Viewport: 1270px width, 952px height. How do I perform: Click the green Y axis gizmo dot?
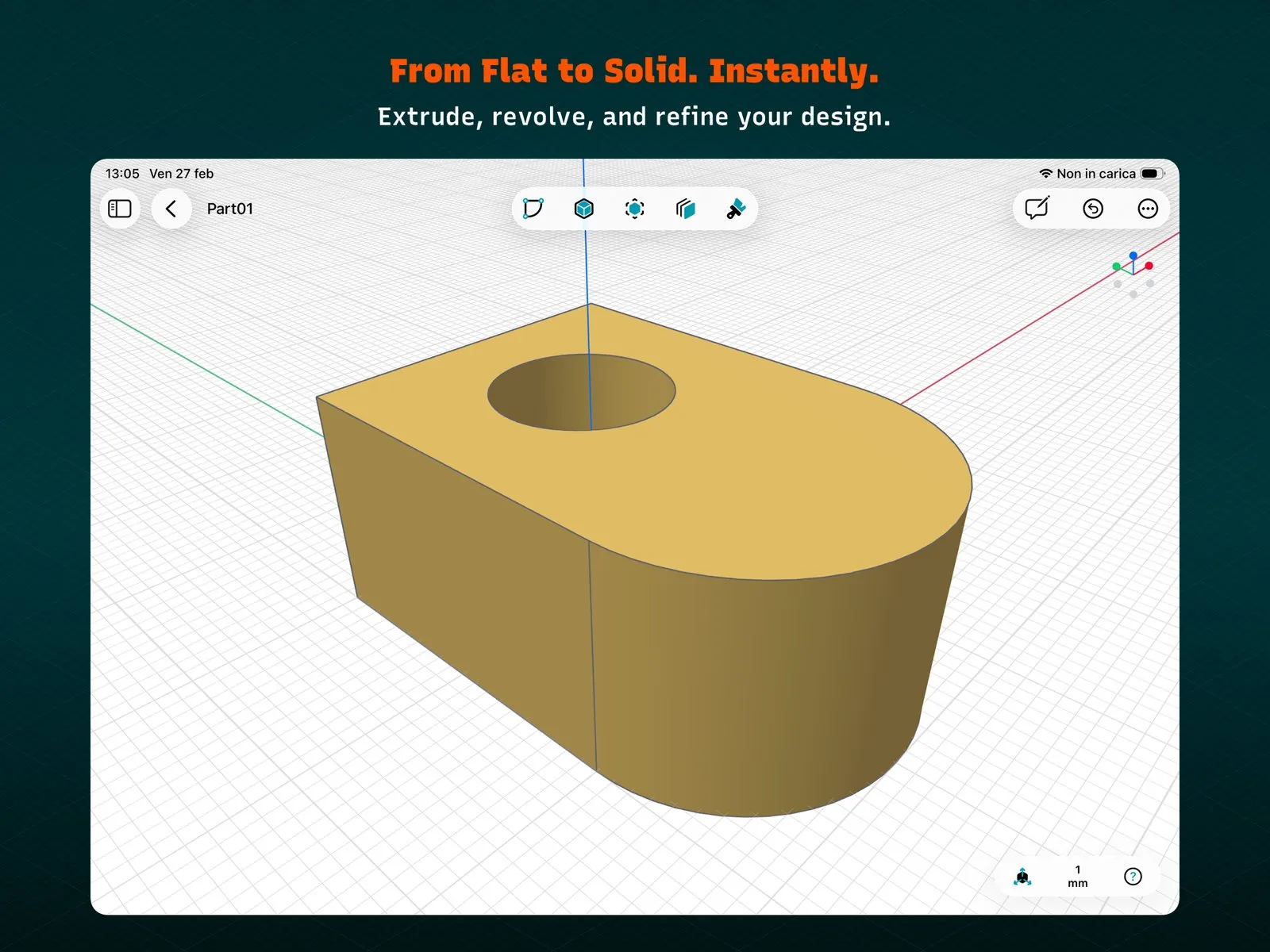(x=1117, y=267)
